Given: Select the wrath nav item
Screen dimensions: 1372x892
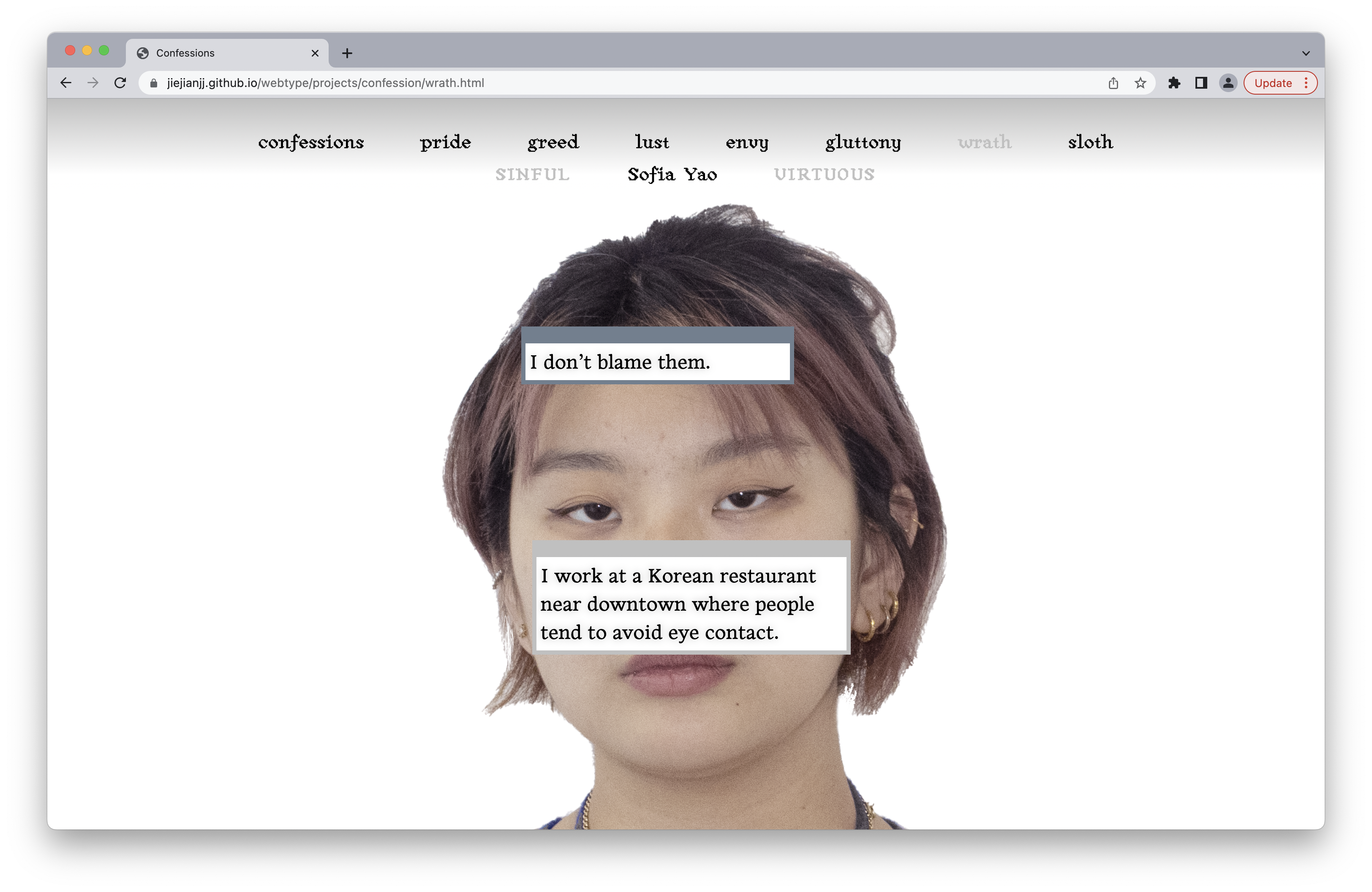Looking at the screenshot, I should pyautogui.click(x=985, y=142).
